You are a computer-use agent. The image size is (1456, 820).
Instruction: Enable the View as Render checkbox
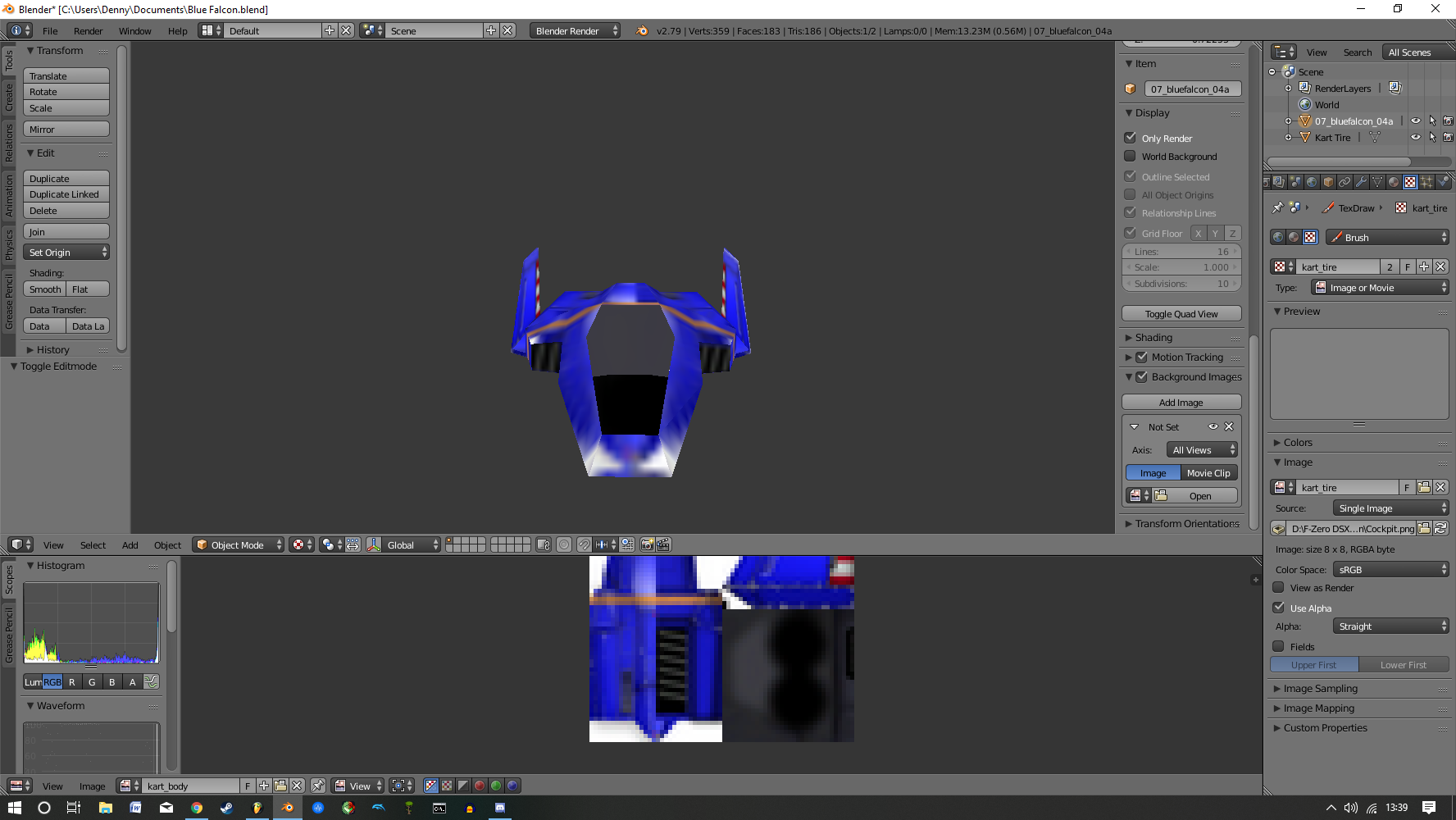(1278, 587)
